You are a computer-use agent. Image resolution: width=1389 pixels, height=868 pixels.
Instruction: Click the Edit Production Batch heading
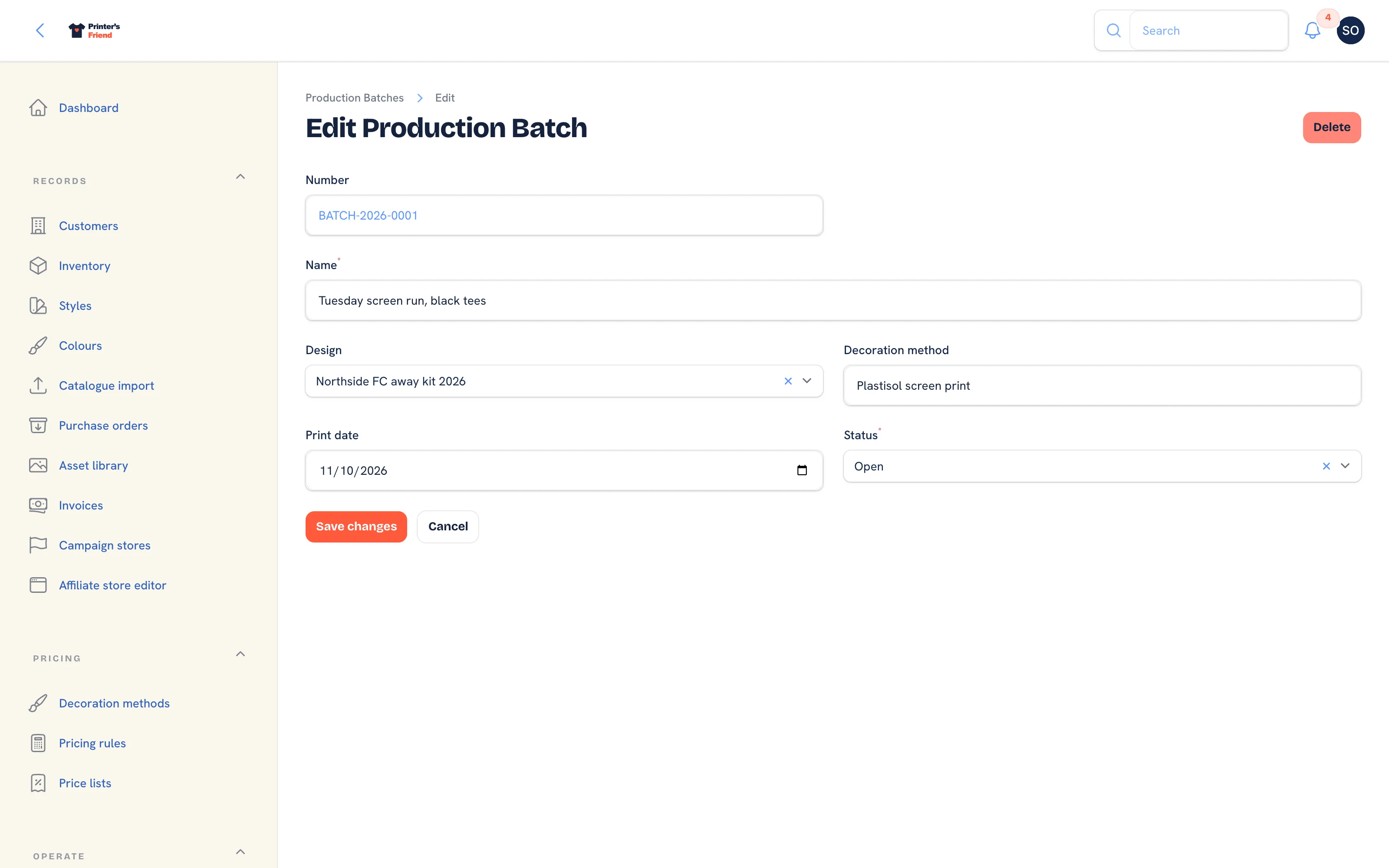pyautogui.click(x=446, y=128)
